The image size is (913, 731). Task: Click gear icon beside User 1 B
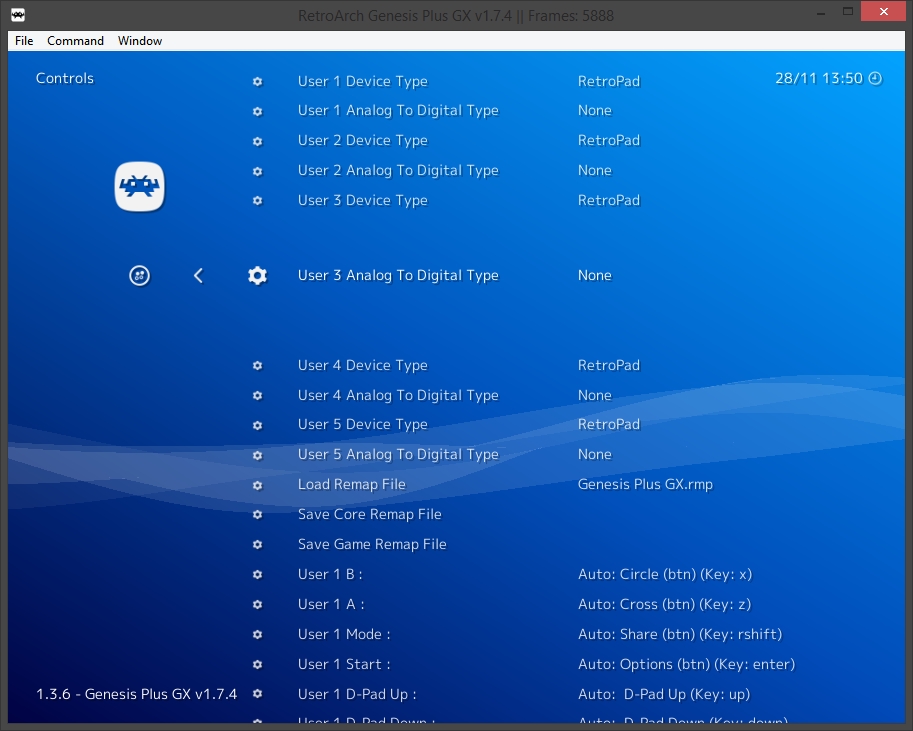pos(257,575)
